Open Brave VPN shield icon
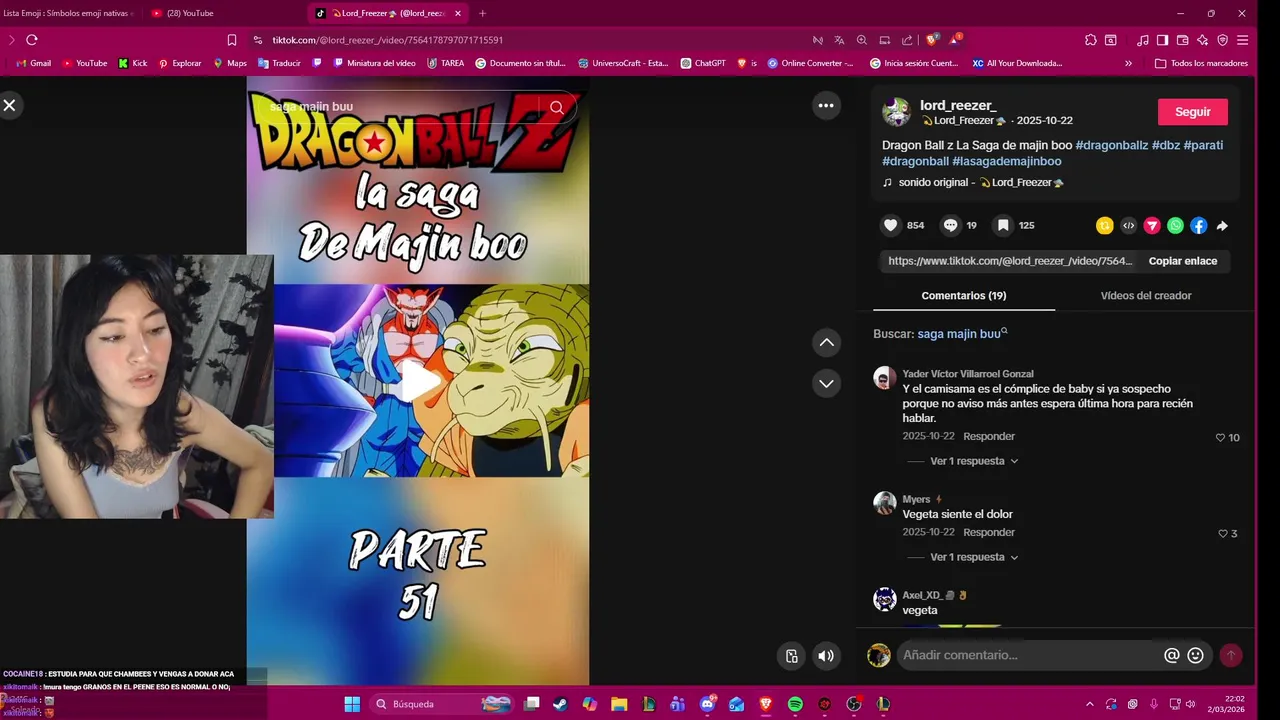 click(1222, 40)
